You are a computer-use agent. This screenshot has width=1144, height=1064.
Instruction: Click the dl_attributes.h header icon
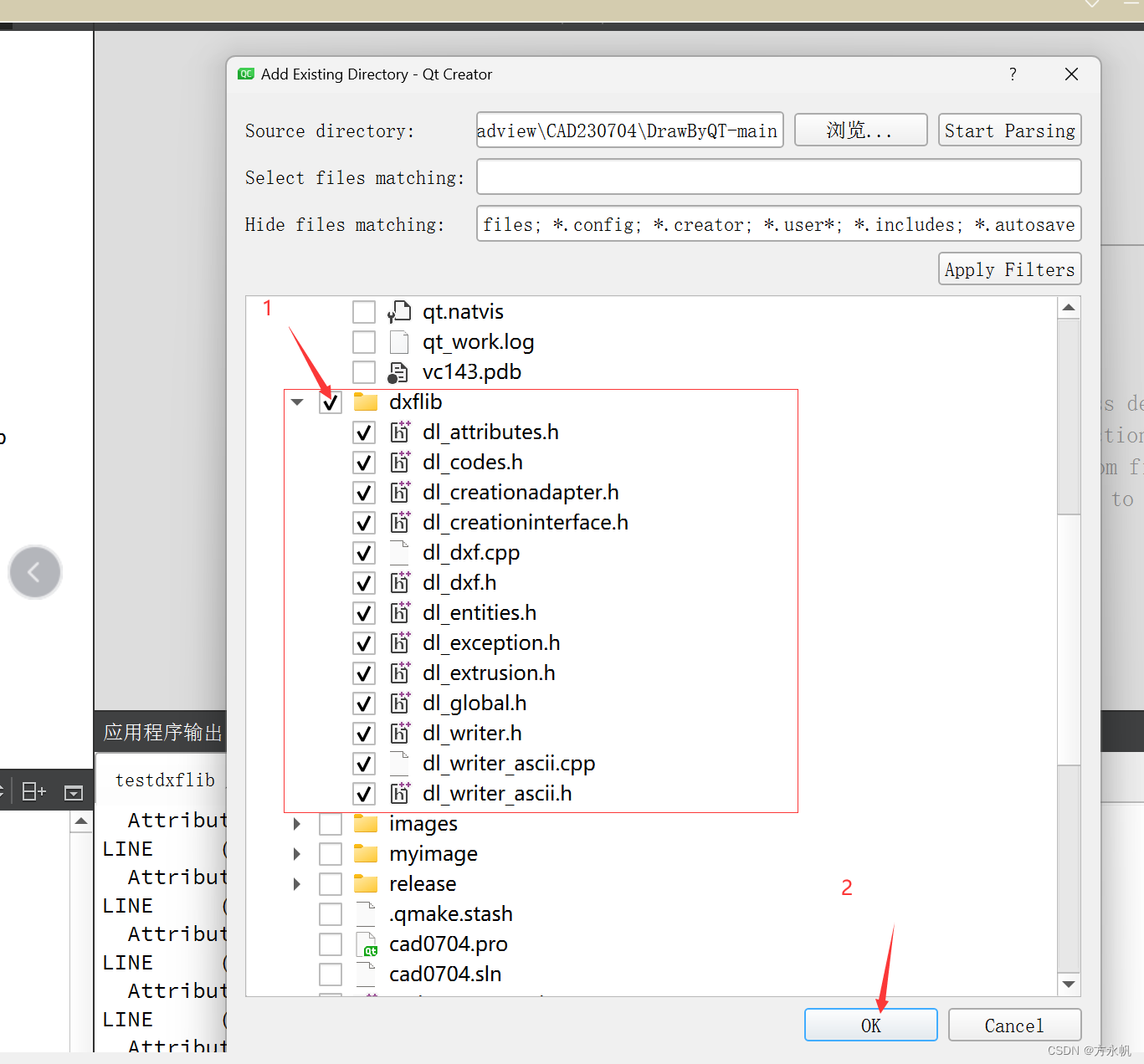click(400, 432)
